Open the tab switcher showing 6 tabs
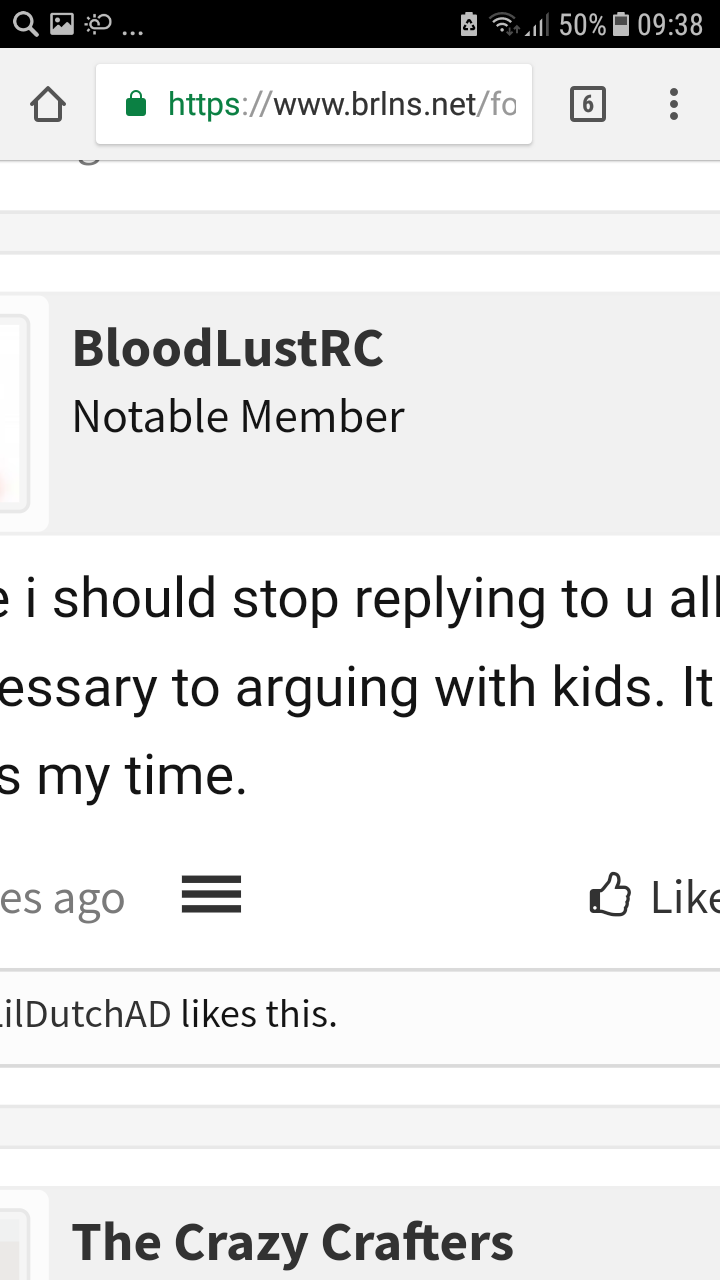 pyautogui.click(x=588, y=104)
